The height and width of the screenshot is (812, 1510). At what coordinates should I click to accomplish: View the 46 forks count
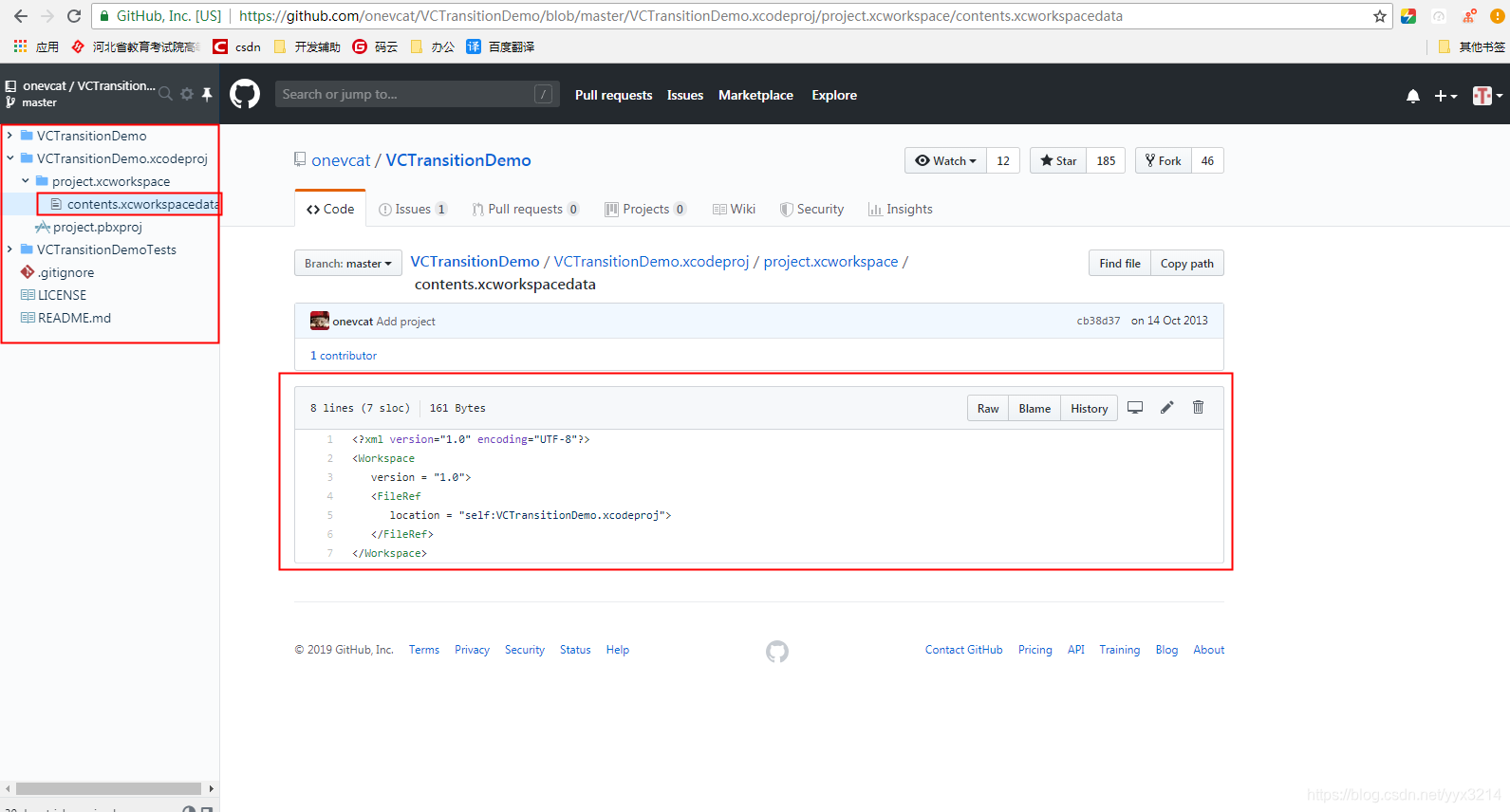1207,160
